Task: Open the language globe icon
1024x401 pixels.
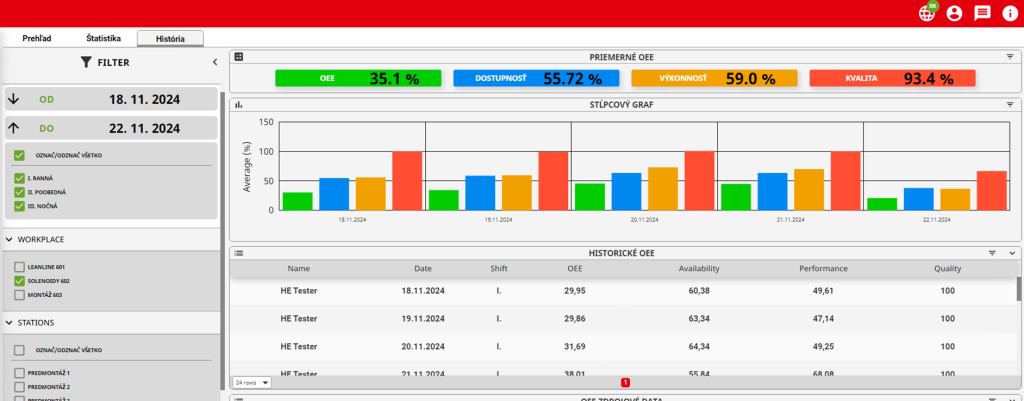Action: [x=927, y=13]
